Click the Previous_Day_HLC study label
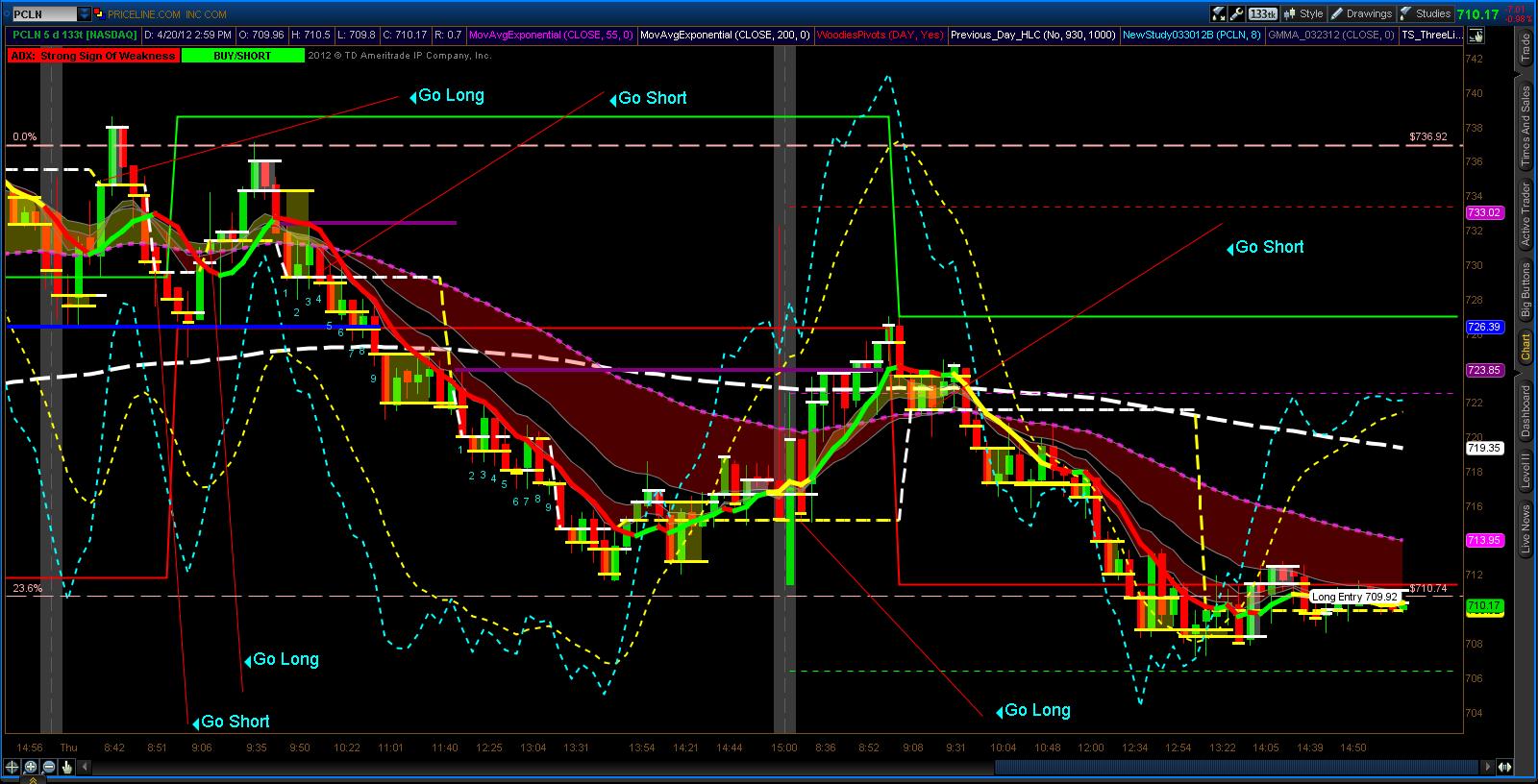Screen dimensions: 1538x784 click(x=1033, y=36)
